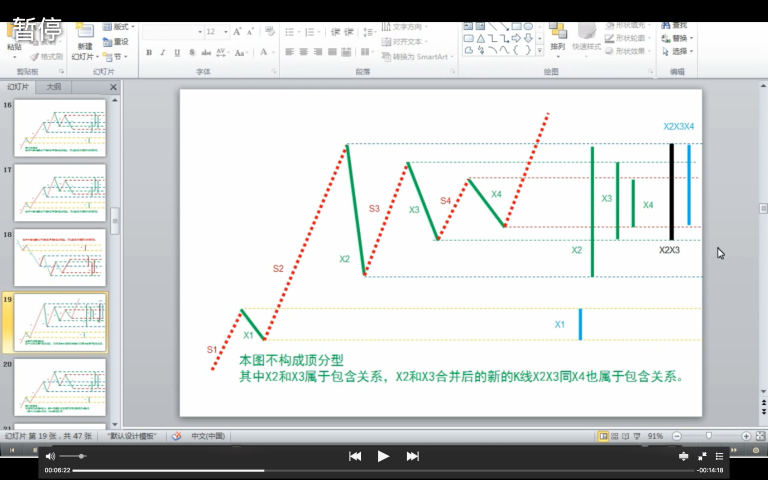Toggle normal view in status bar

(x=603, y=437)
